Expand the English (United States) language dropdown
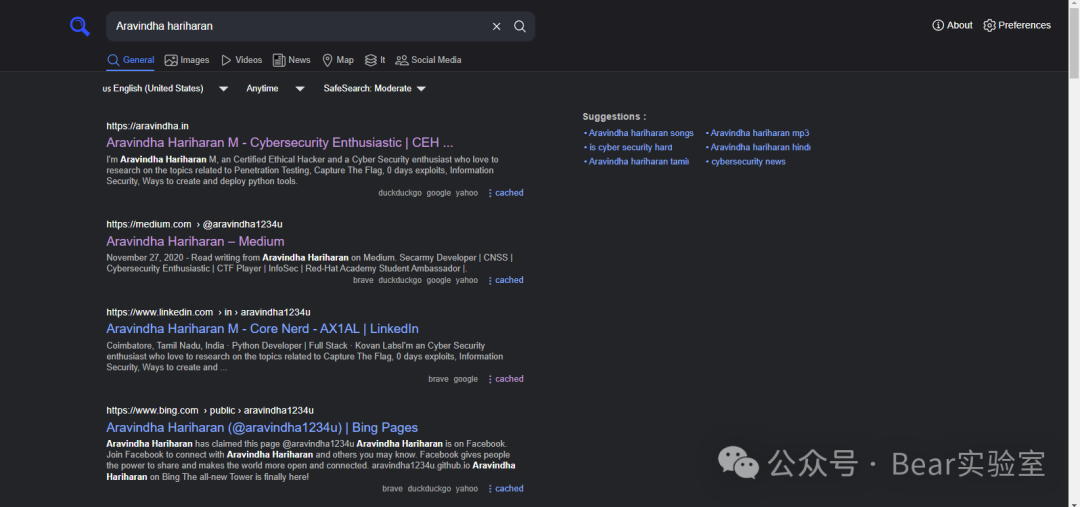Viewport: 1080px width, 507px height. [x=165, y=89]
